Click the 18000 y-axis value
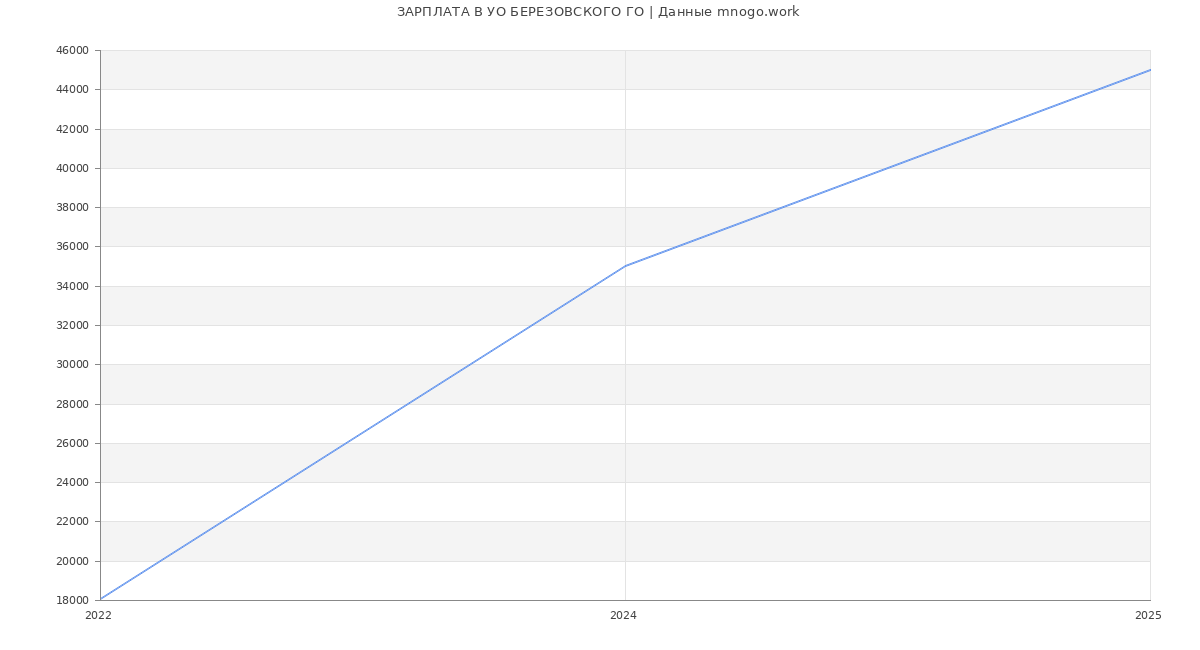Screen dimensions: 1200x650 (x=72, y=601)
